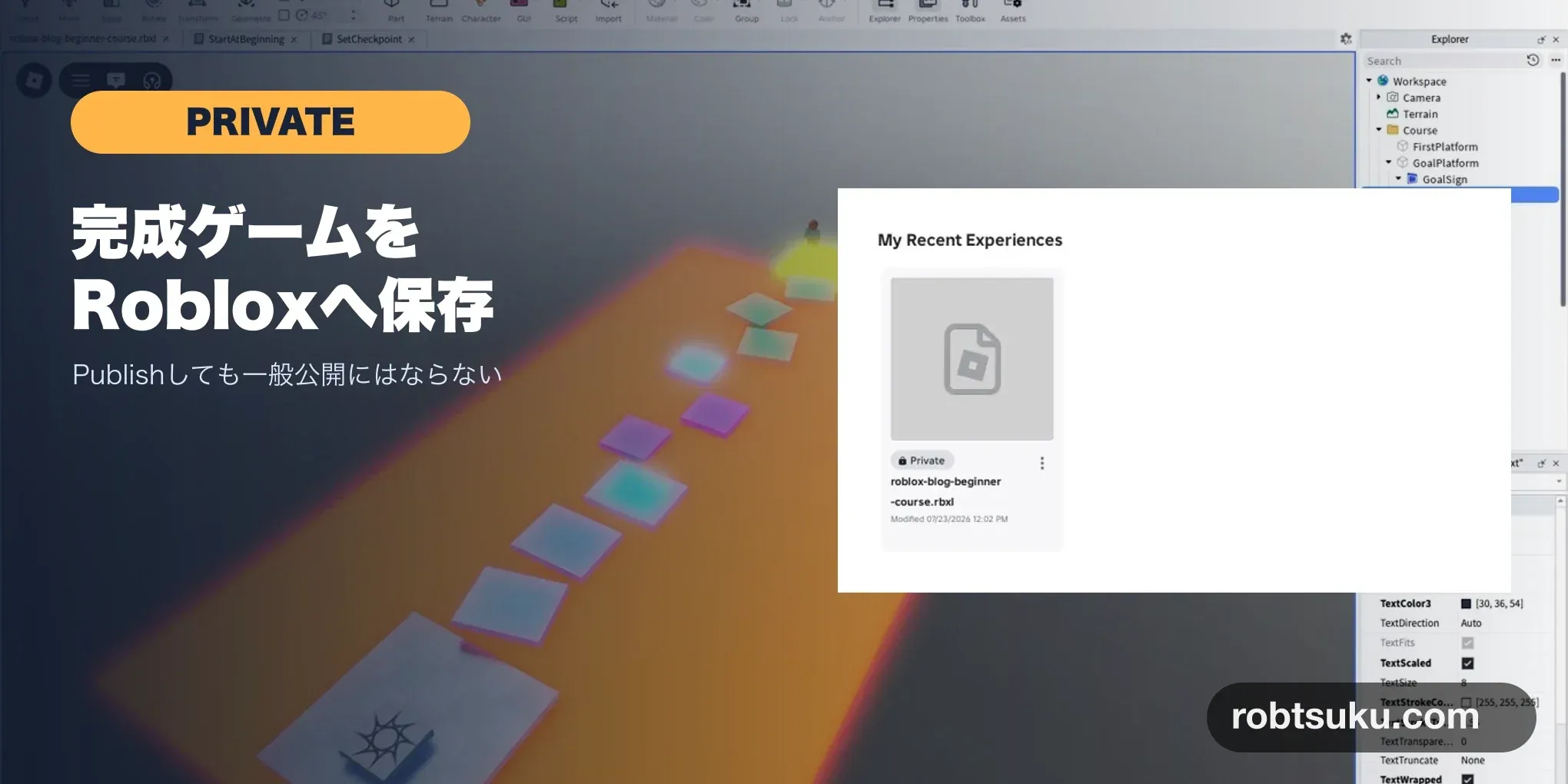Close the StartAtBeginning tab
Image resolution: width=1568 pixels, height=784 pixels.
click(294, 39)
